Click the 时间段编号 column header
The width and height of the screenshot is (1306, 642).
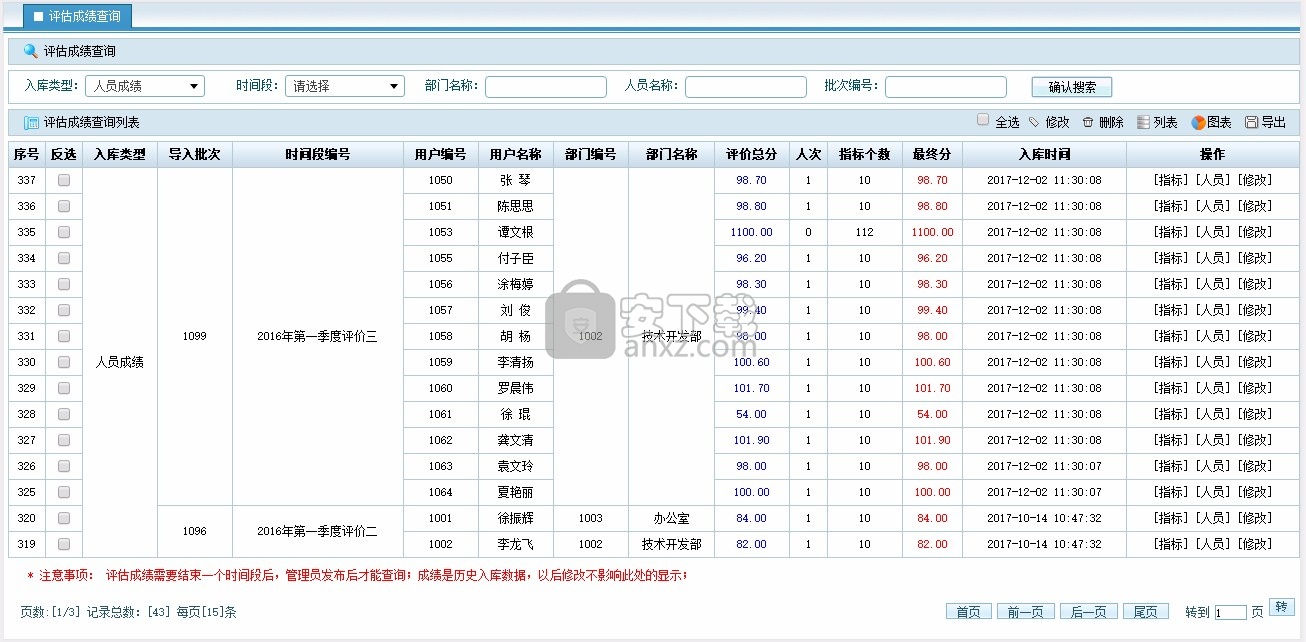[318, 154]
